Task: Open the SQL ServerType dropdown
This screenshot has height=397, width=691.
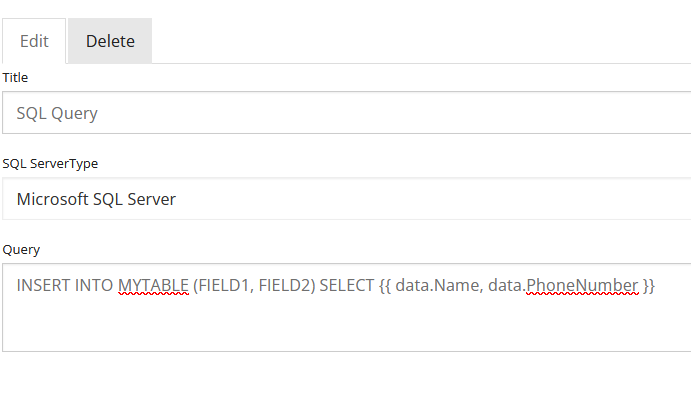Action: click(x=346, y=199)
